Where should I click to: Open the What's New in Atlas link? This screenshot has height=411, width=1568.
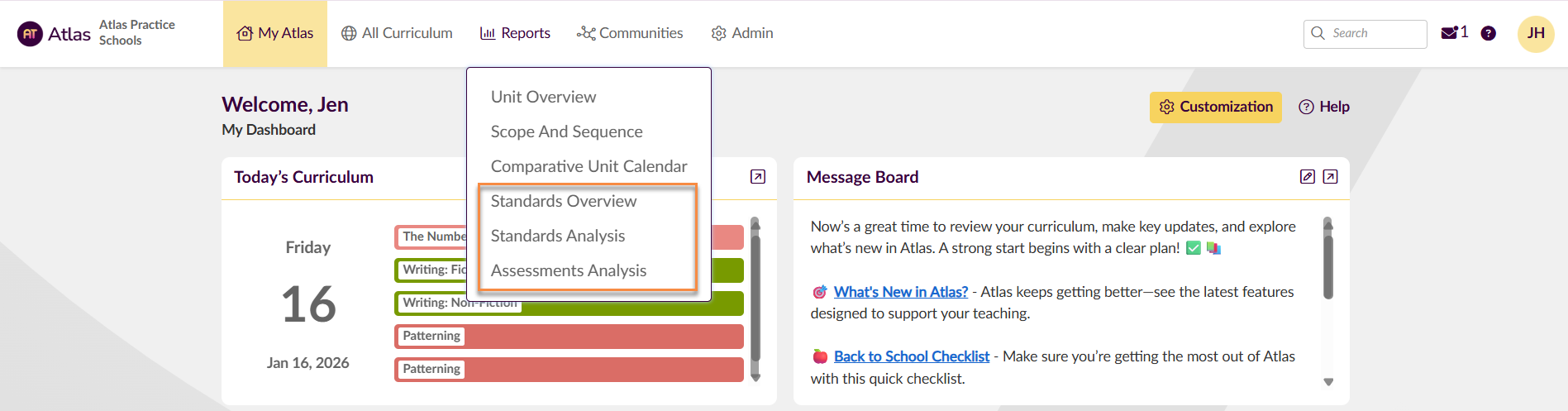[x=900, y=292]
